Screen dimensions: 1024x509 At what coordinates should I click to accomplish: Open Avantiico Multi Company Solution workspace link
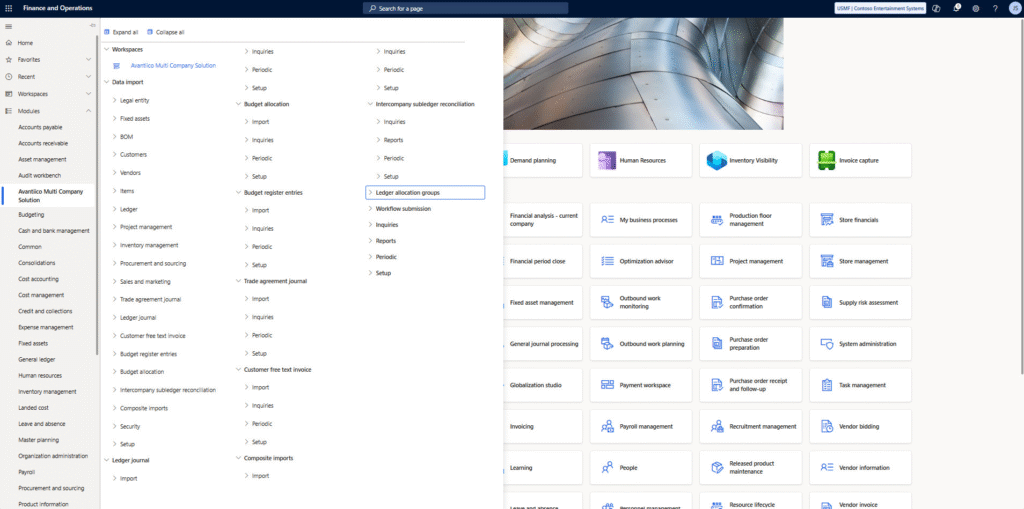[172, 66]
